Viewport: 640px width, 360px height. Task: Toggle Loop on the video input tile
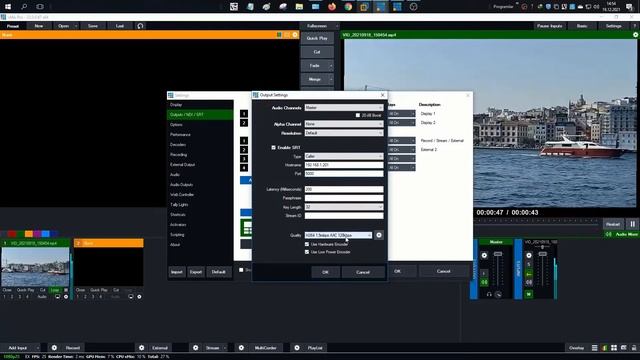coord(55,290)
